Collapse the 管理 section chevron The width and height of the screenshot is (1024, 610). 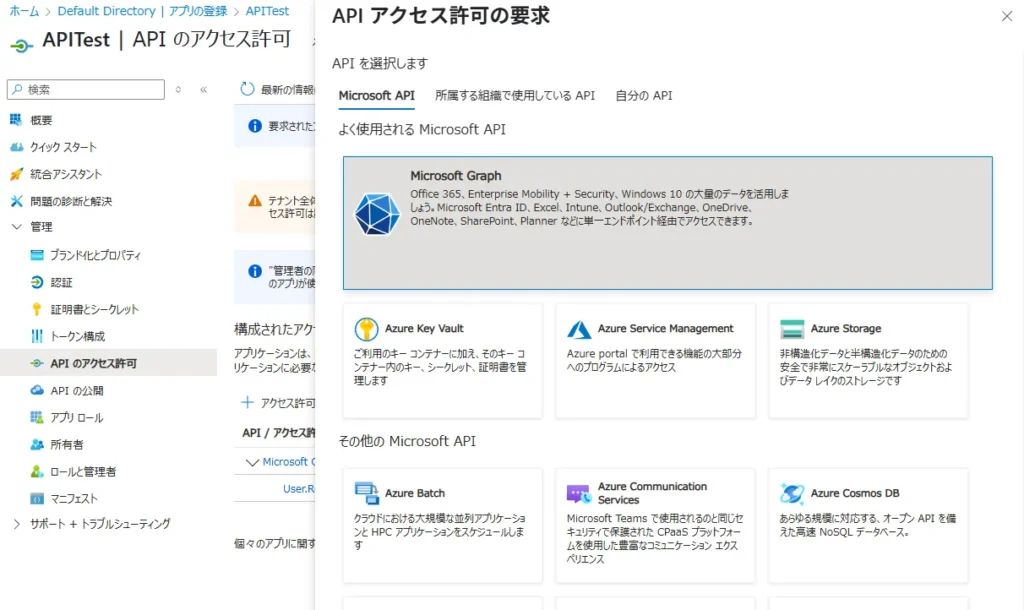[x=16, y=227]
